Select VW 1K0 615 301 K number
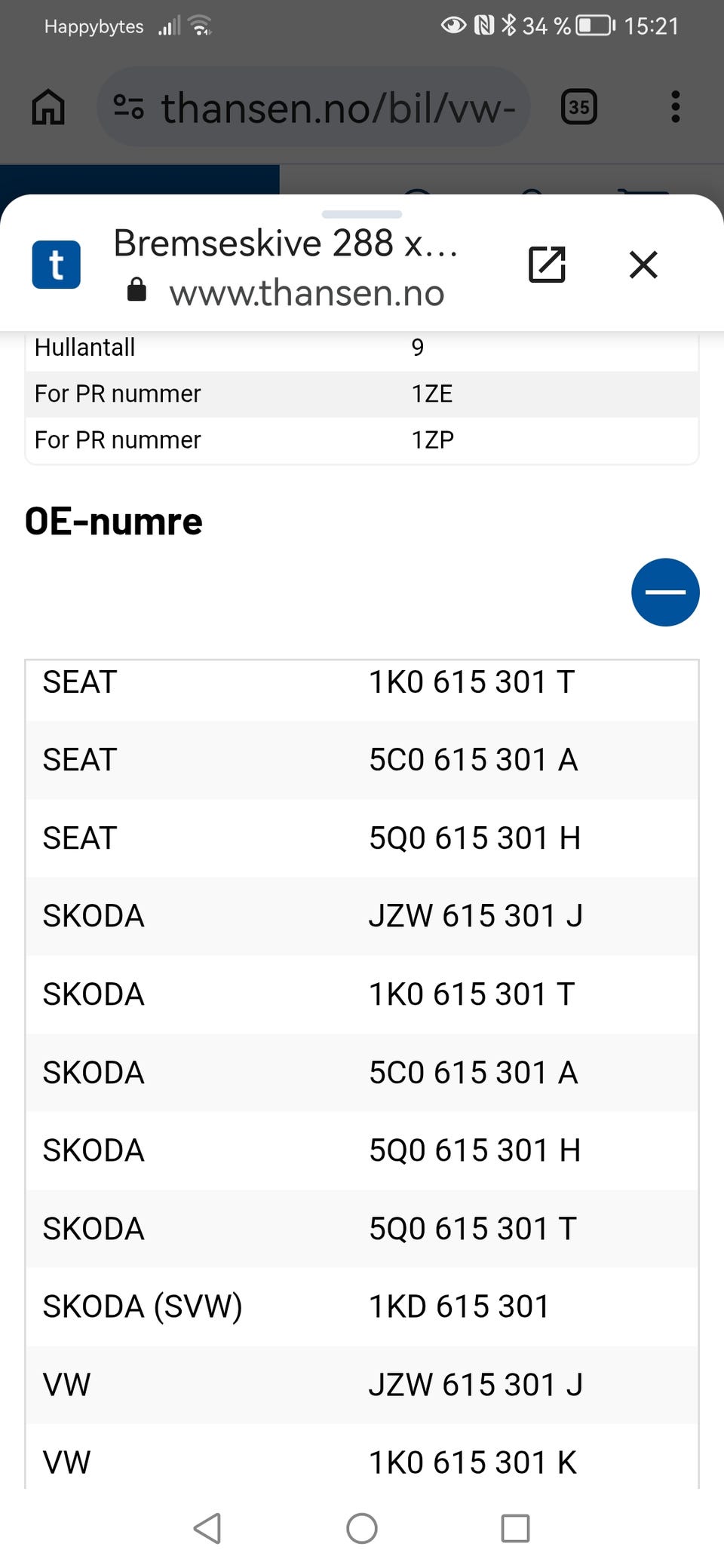This screenshot has height=1568, width=724. click(473, 1462)
